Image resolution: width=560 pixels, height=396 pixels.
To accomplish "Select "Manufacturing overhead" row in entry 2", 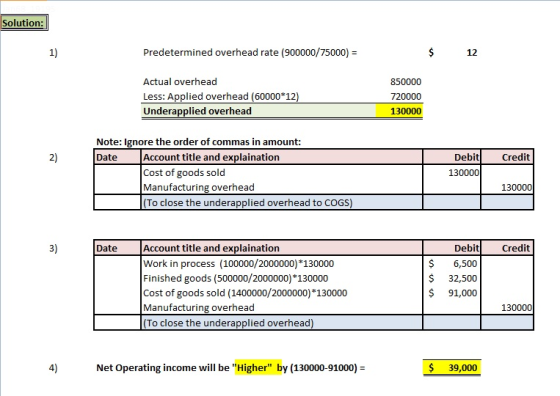I will [x=199, y=187].
